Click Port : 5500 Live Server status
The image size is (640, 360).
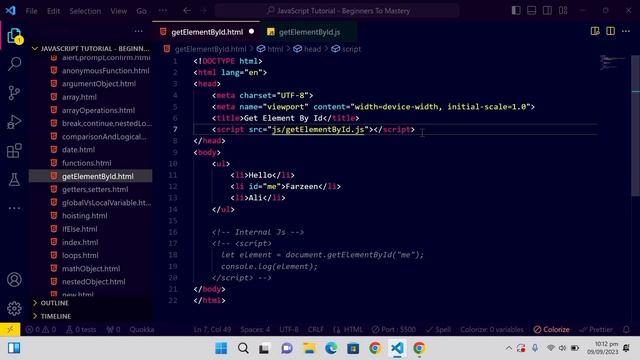pyautogui.click(x=394, y=329)
